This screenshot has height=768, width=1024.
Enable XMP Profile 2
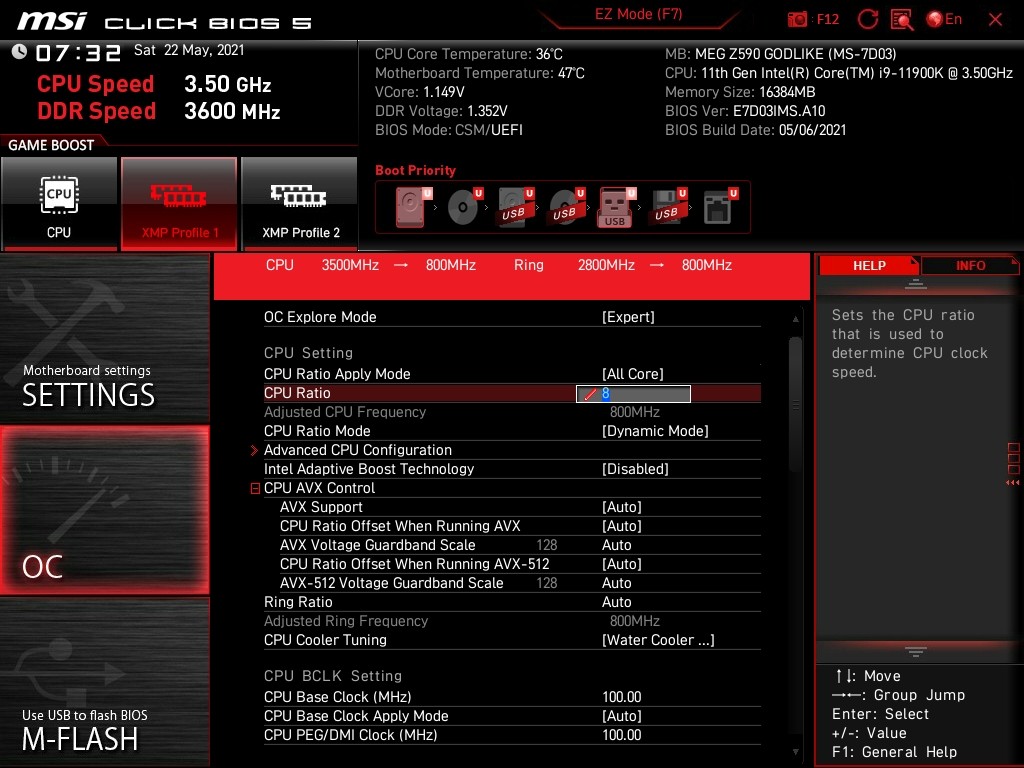[x=300, y=203]
